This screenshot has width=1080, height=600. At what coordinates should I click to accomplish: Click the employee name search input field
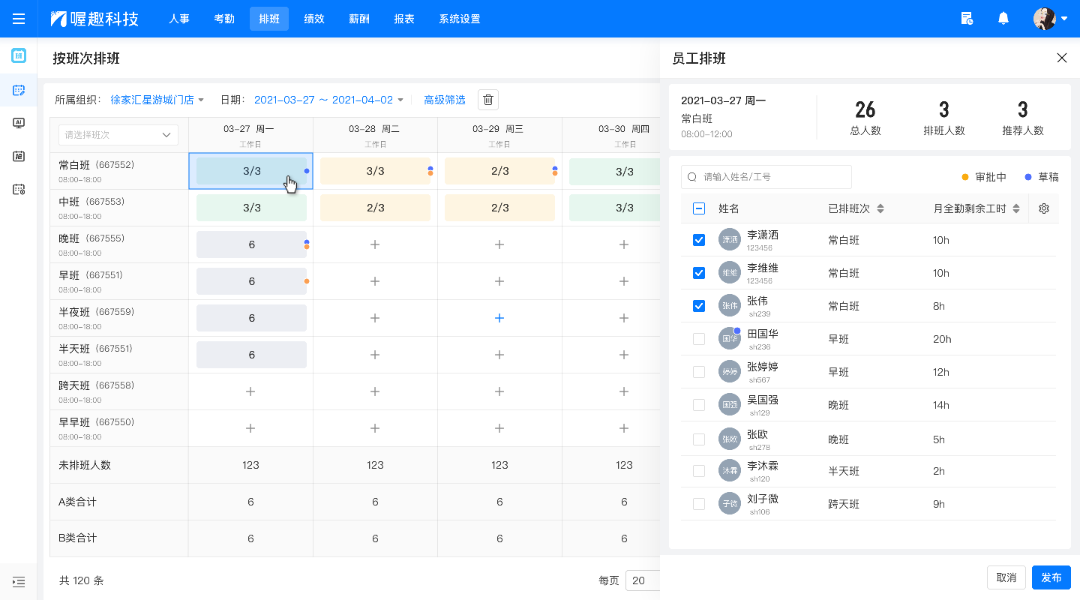point(765,176)
